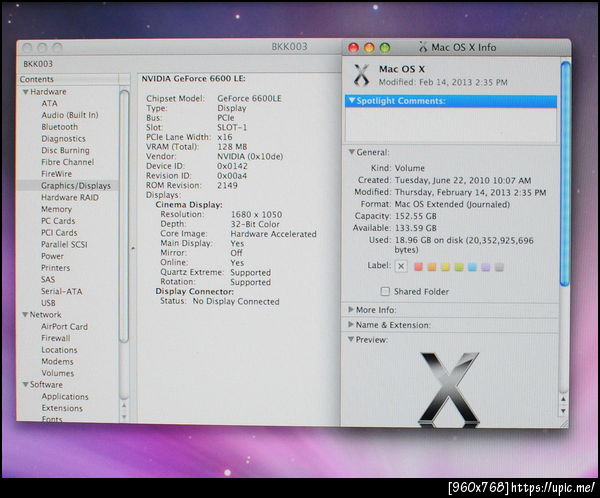Zoom the Mac OS X Info window
Viewport: 600px width, 498px height.
pos(385,47)
